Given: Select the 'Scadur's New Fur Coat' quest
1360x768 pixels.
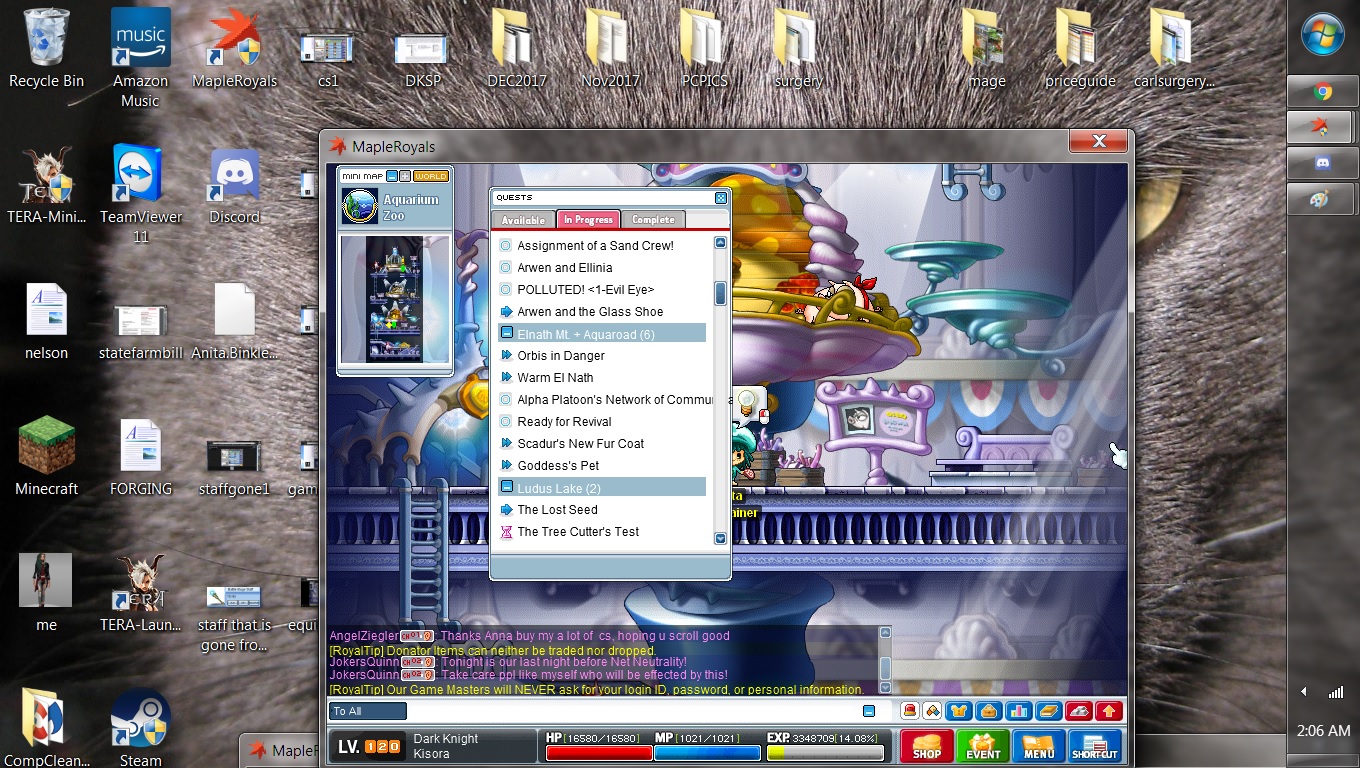Looking at the screenshot, I should (x=580, y=443).
